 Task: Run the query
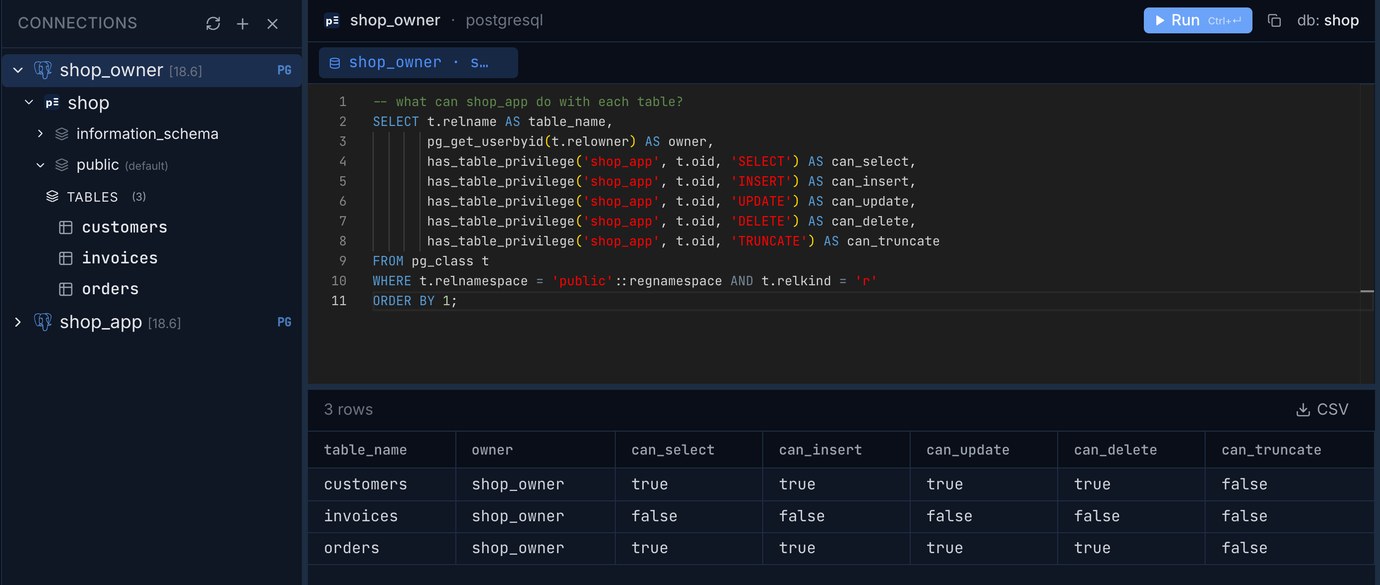click(x=1198, y=20)
